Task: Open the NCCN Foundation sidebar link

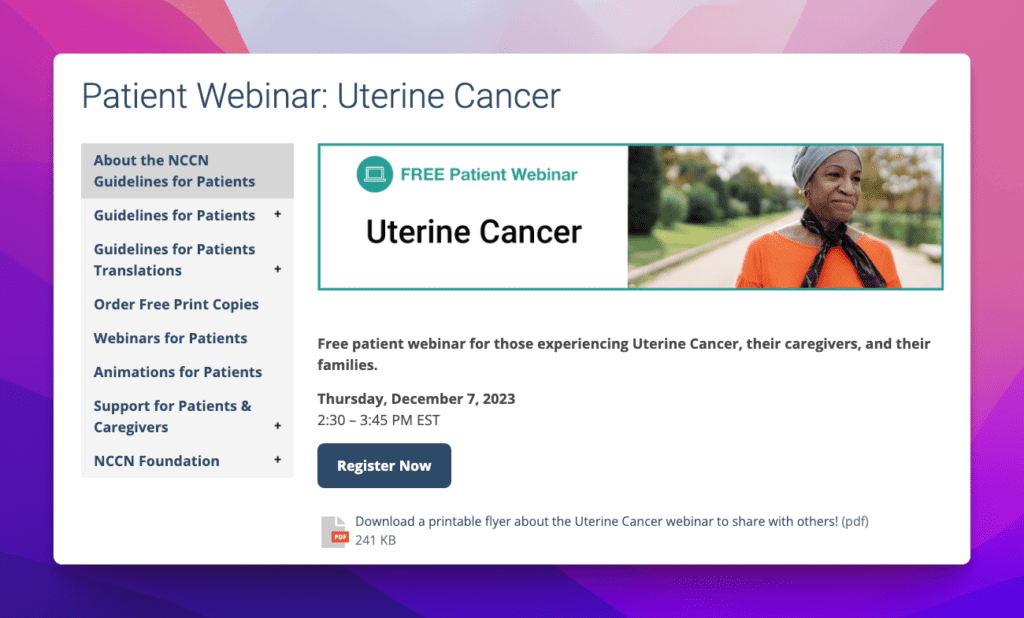Action: (x=157, y=461)
